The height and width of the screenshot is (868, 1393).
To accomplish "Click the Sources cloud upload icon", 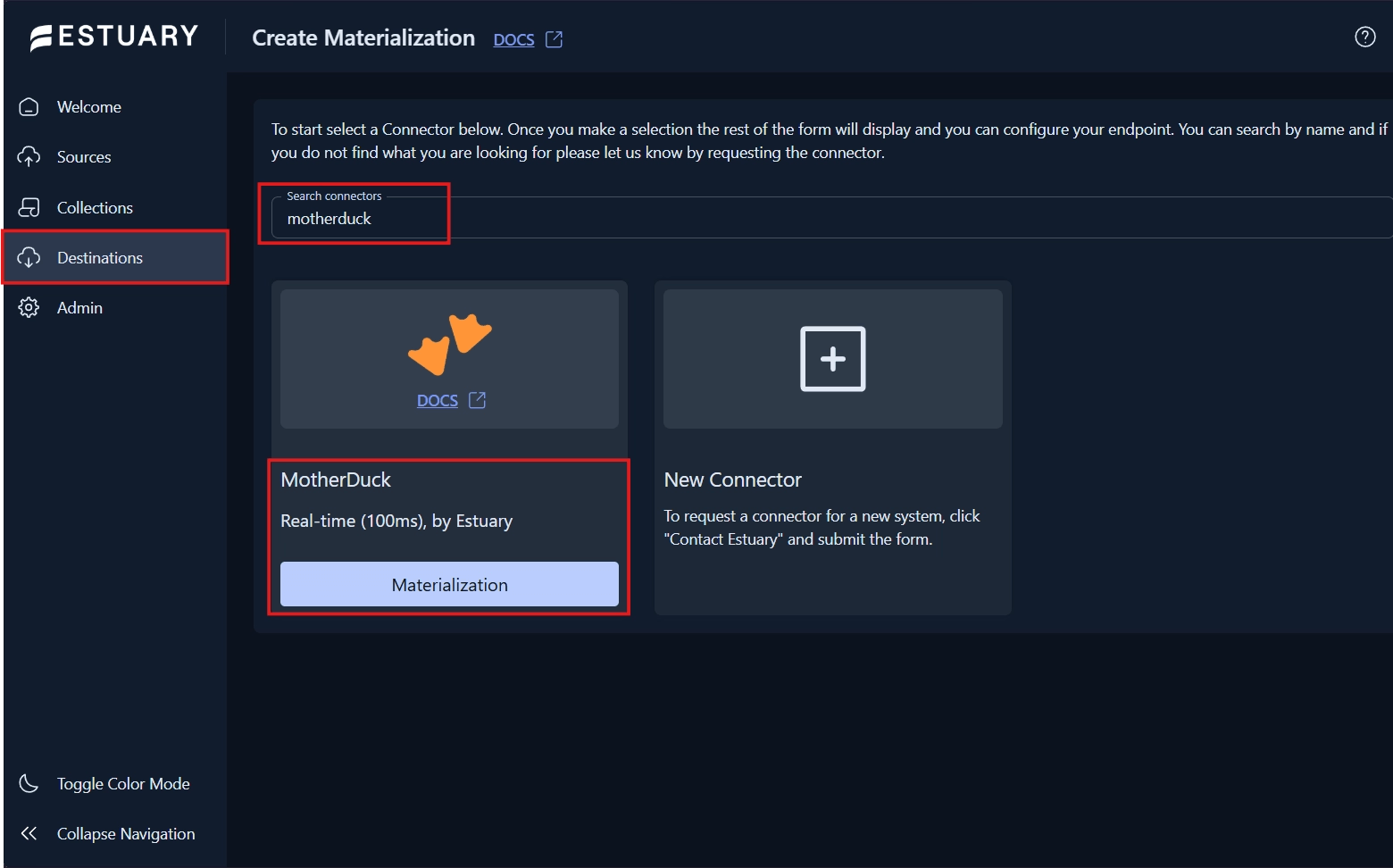I will pos(29,157).
